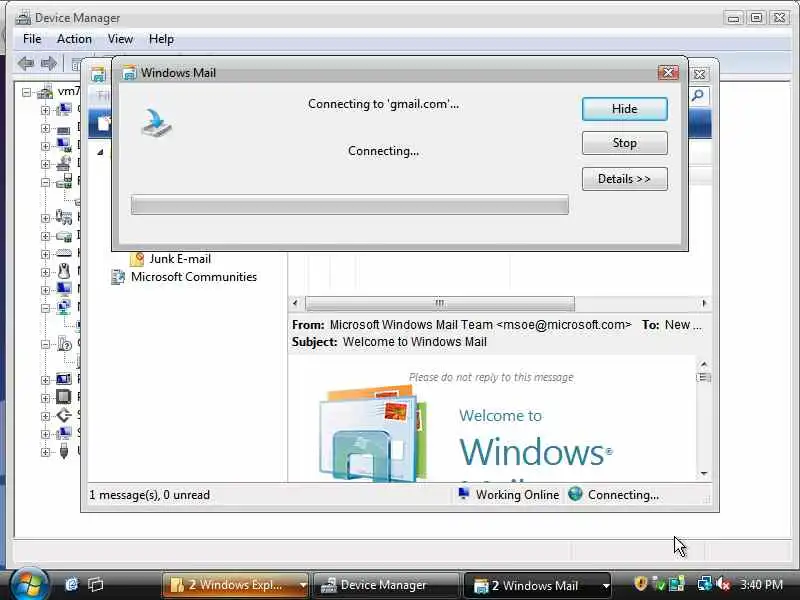Click the preview pane scroll-up arrow
The width and height of the screenshot is (800, 600).
(x=704, y=364)
